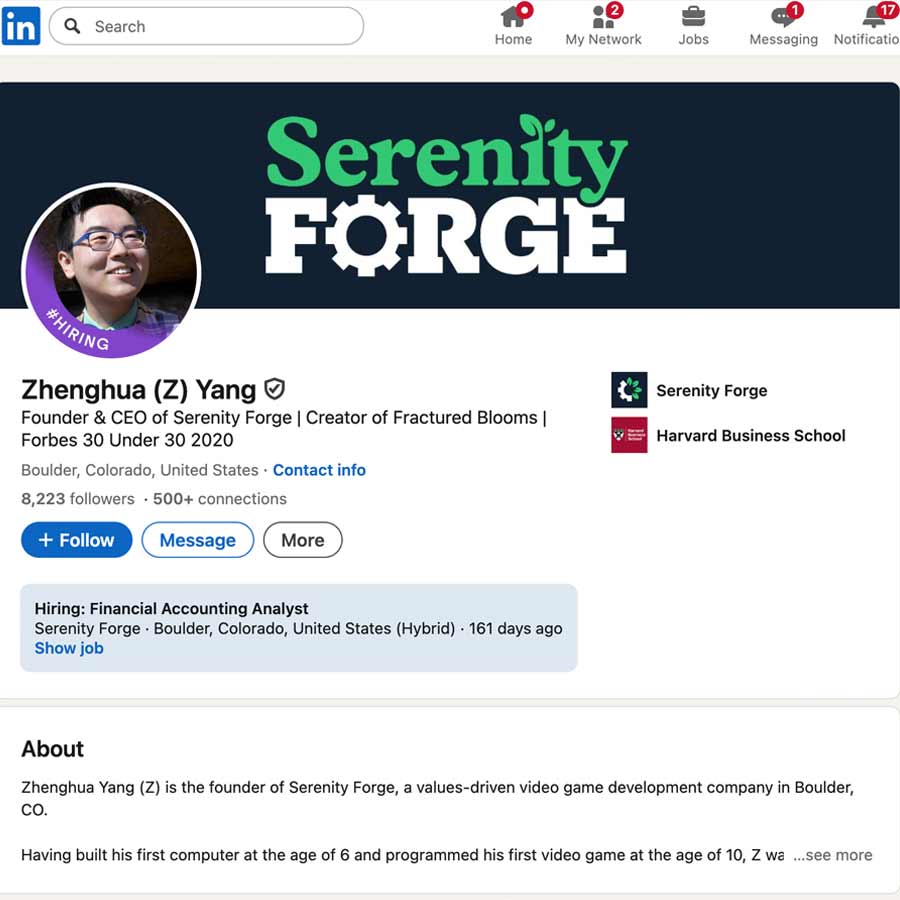The height and width of the screenshot is (900, 900).
Task: Open the Notifications bell icon
Action: coord(875,17)
